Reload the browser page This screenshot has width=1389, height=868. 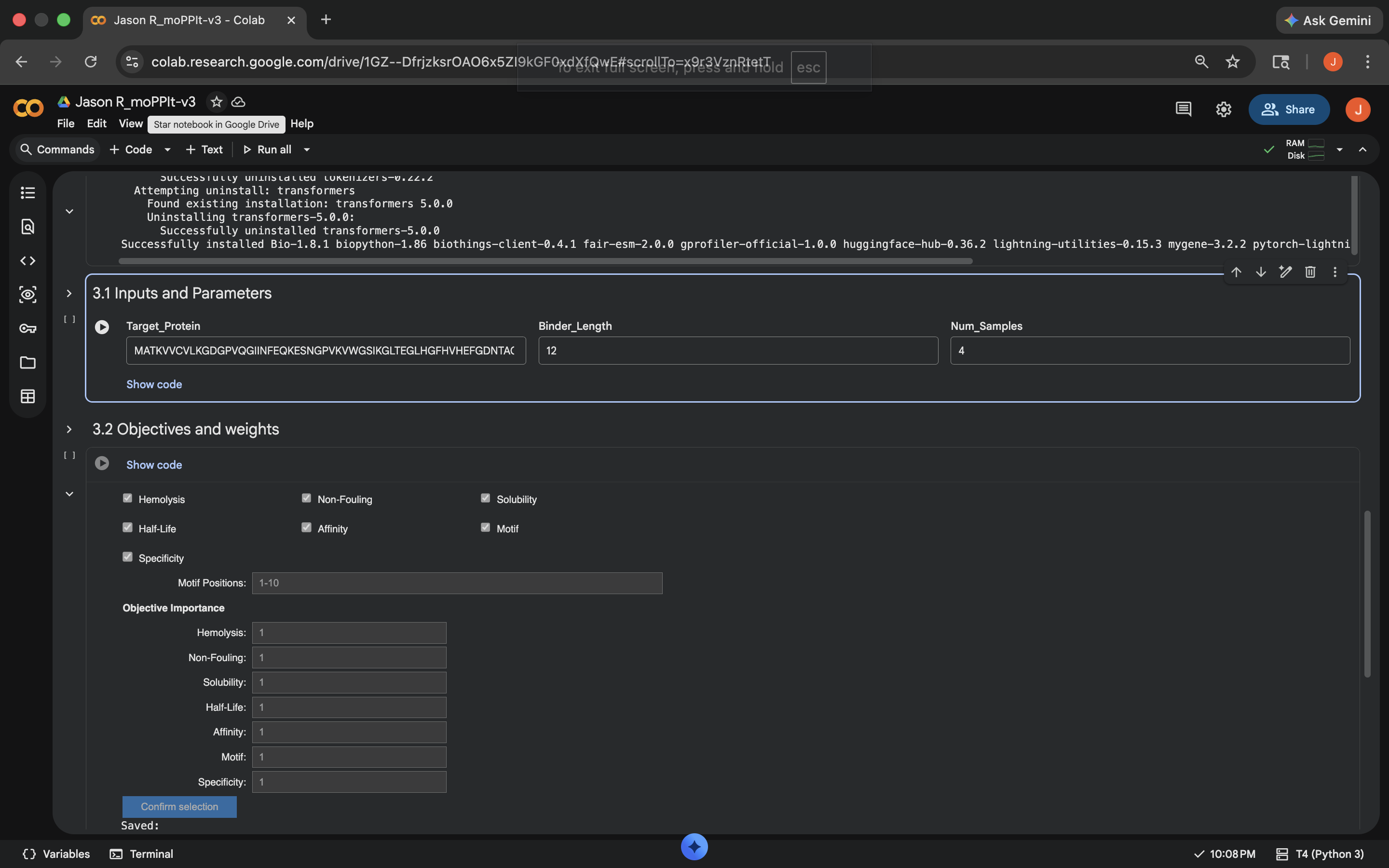point(91,61)
